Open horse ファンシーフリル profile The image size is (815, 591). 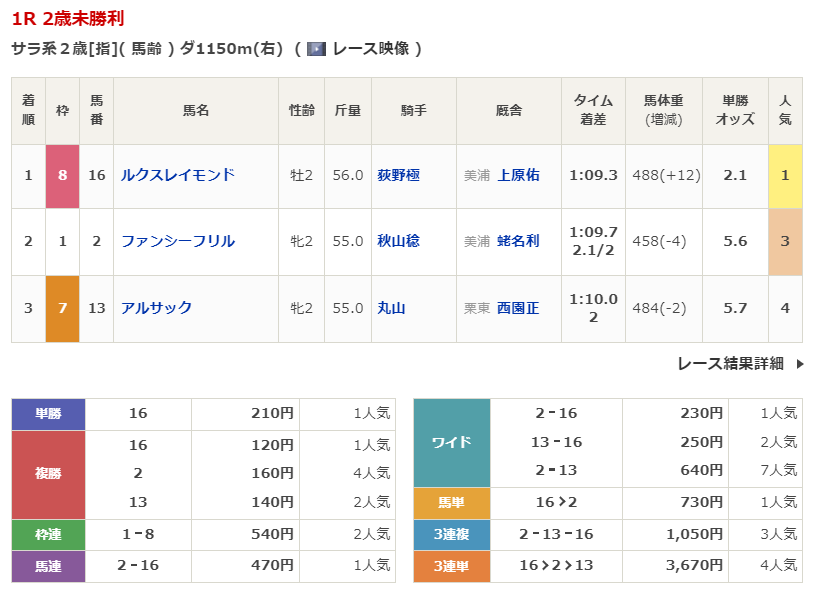(178, 241)
